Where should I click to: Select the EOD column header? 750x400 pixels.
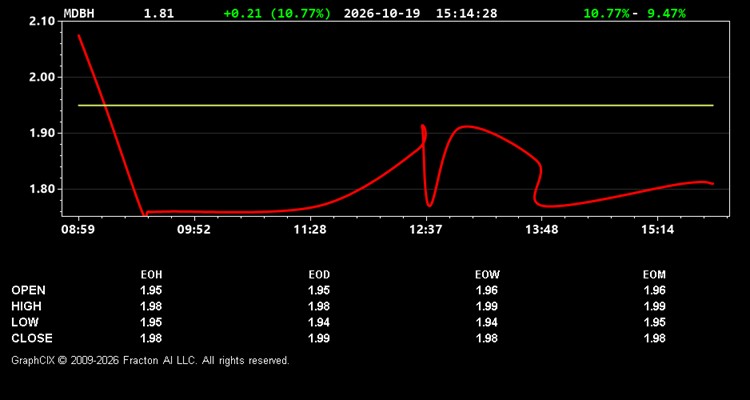pyautogui.click(x=319, y=275)
